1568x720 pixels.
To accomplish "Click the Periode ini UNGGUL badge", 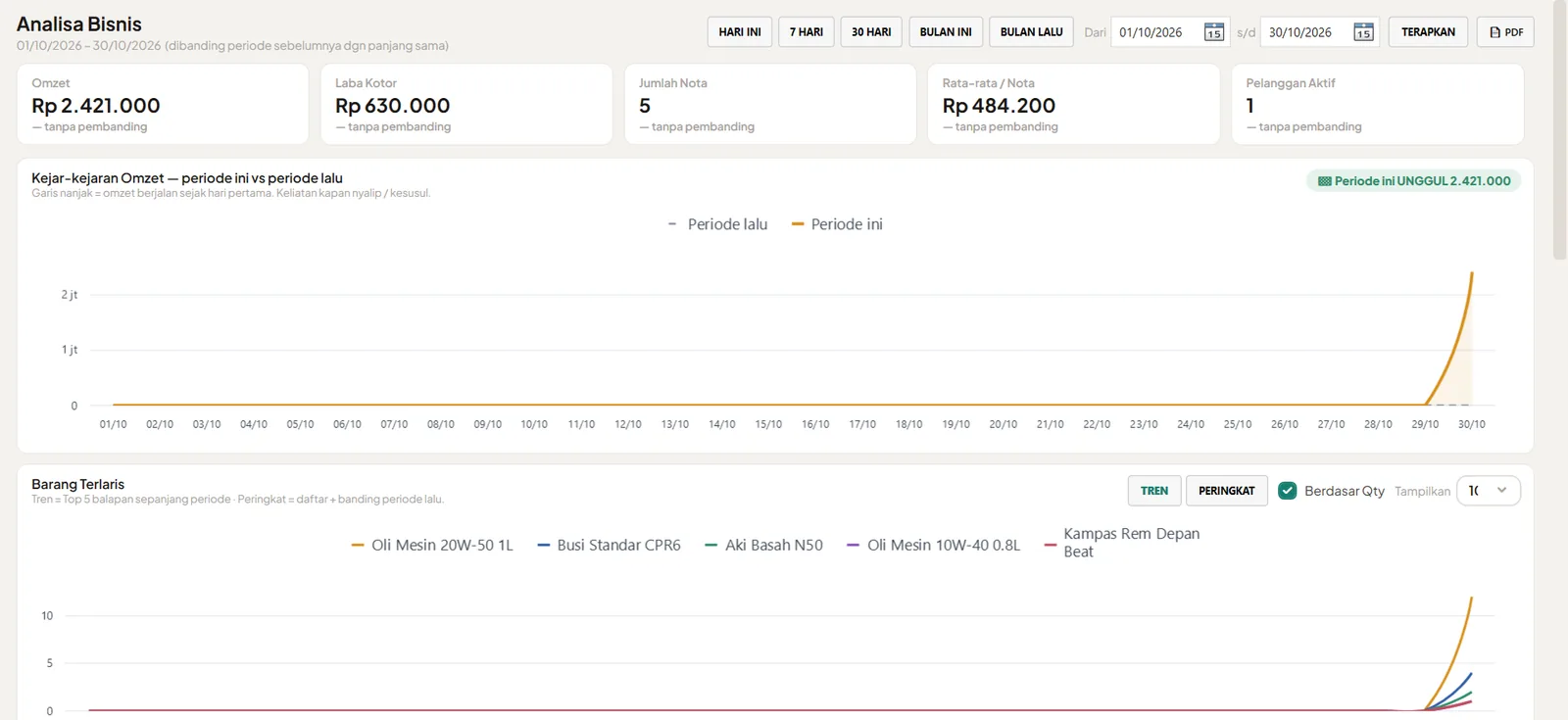I will [1413, 181].
